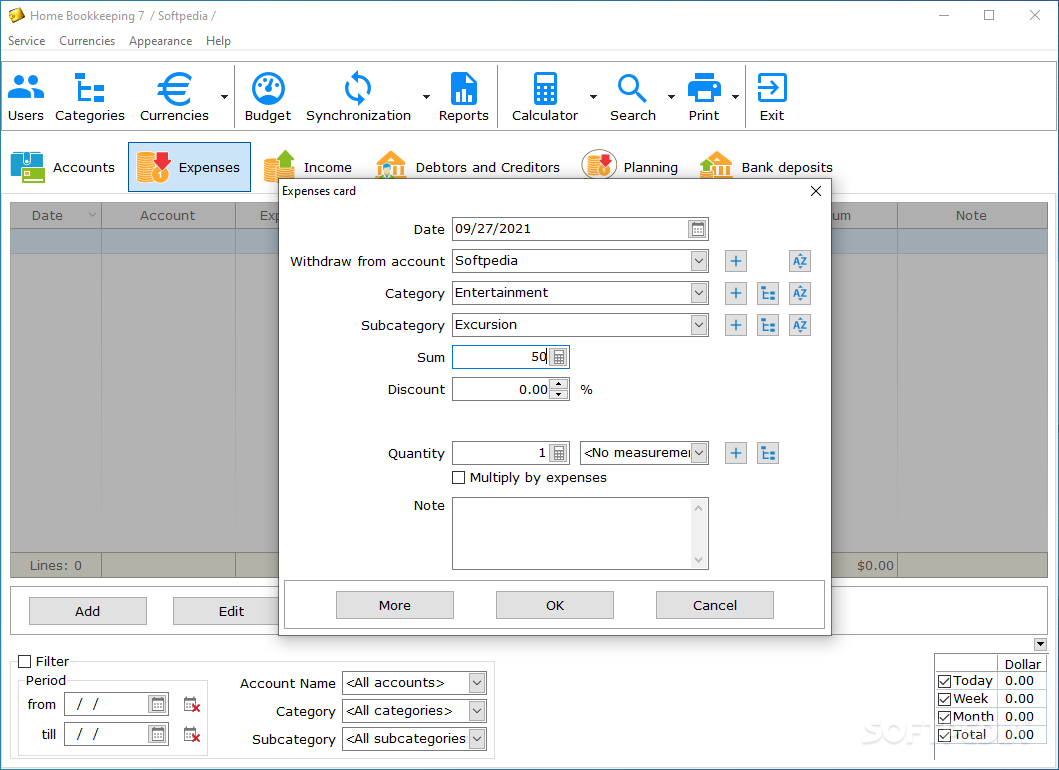Uncheck the Today summary checkbox

coord(945,681)
